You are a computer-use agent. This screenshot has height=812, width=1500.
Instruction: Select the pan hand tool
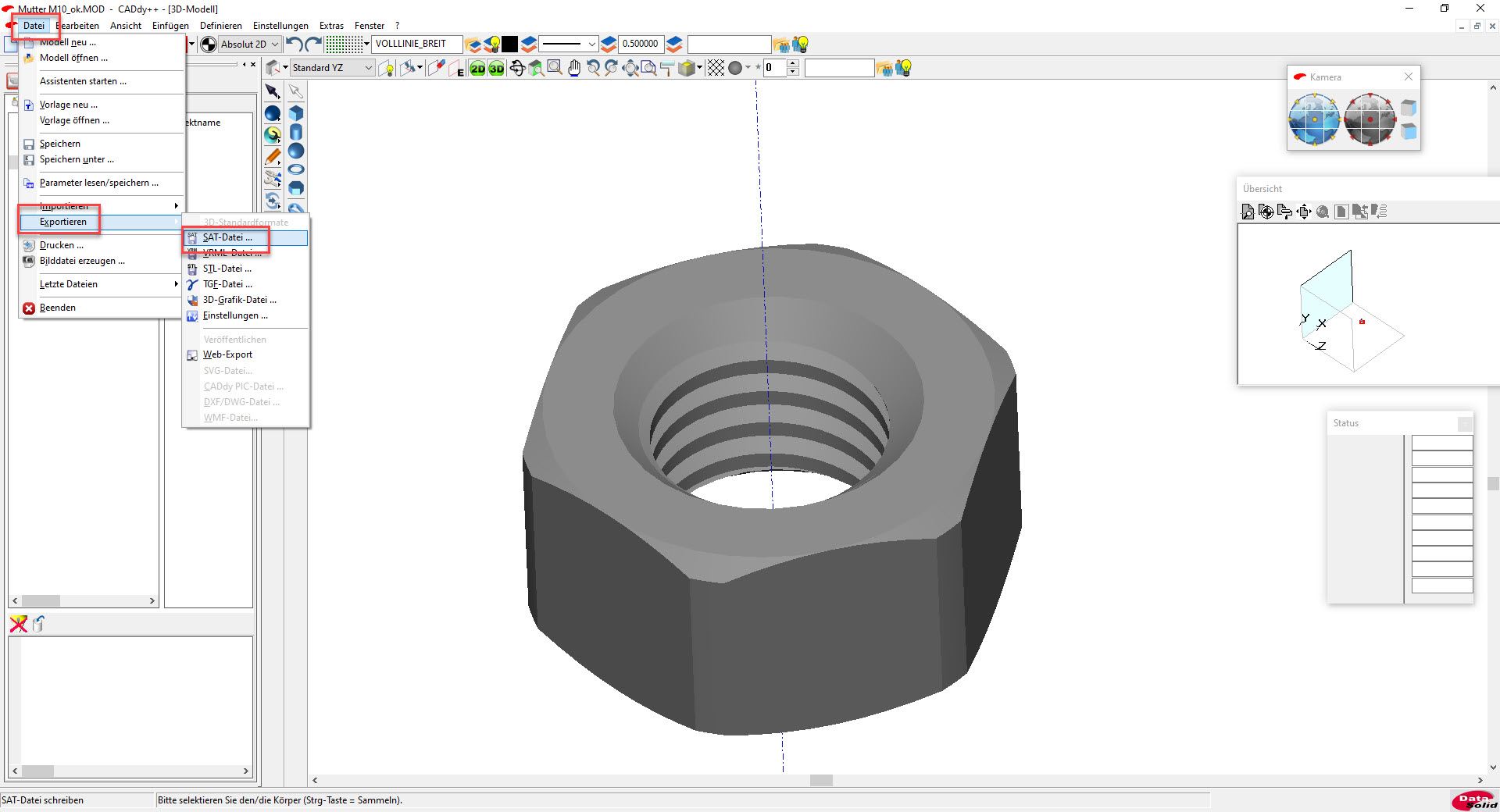tap(574, 69)
